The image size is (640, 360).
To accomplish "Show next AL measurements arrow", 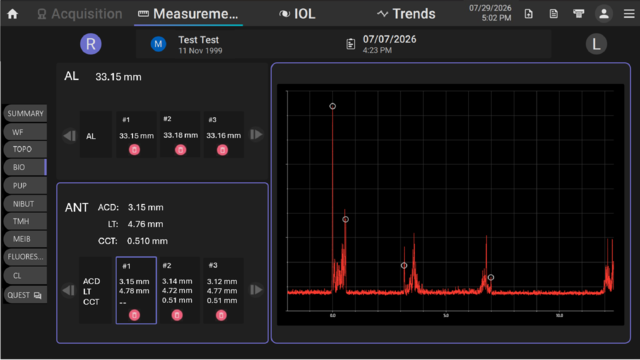I will click(x=256, y=134).
